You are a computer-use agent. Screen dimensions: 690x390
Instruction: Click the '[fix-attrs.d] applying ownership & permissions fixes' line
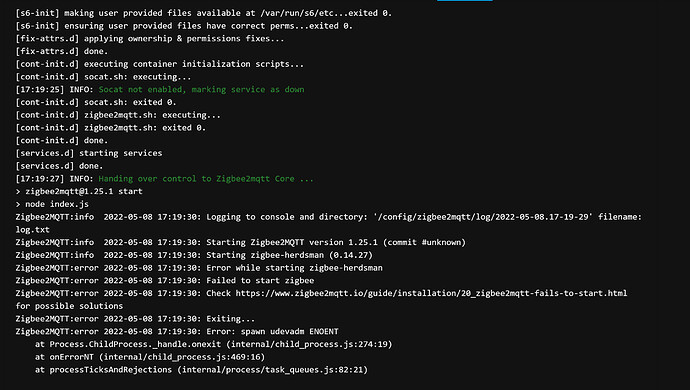point(150,39)
